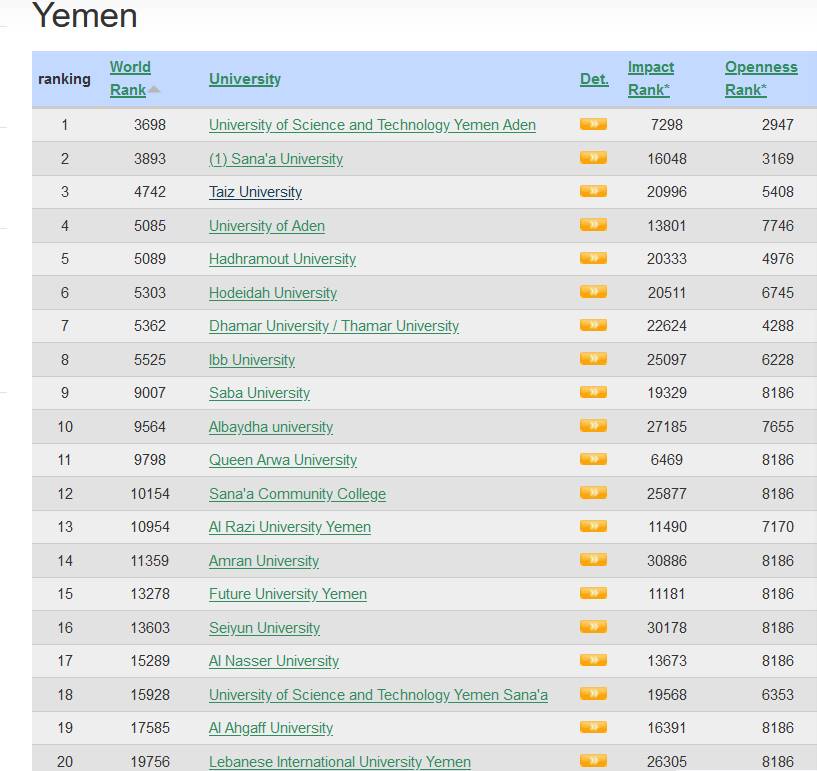
Task: Open details icon for Lebanese International University Yemen
Action: click(x=593, y=761)
